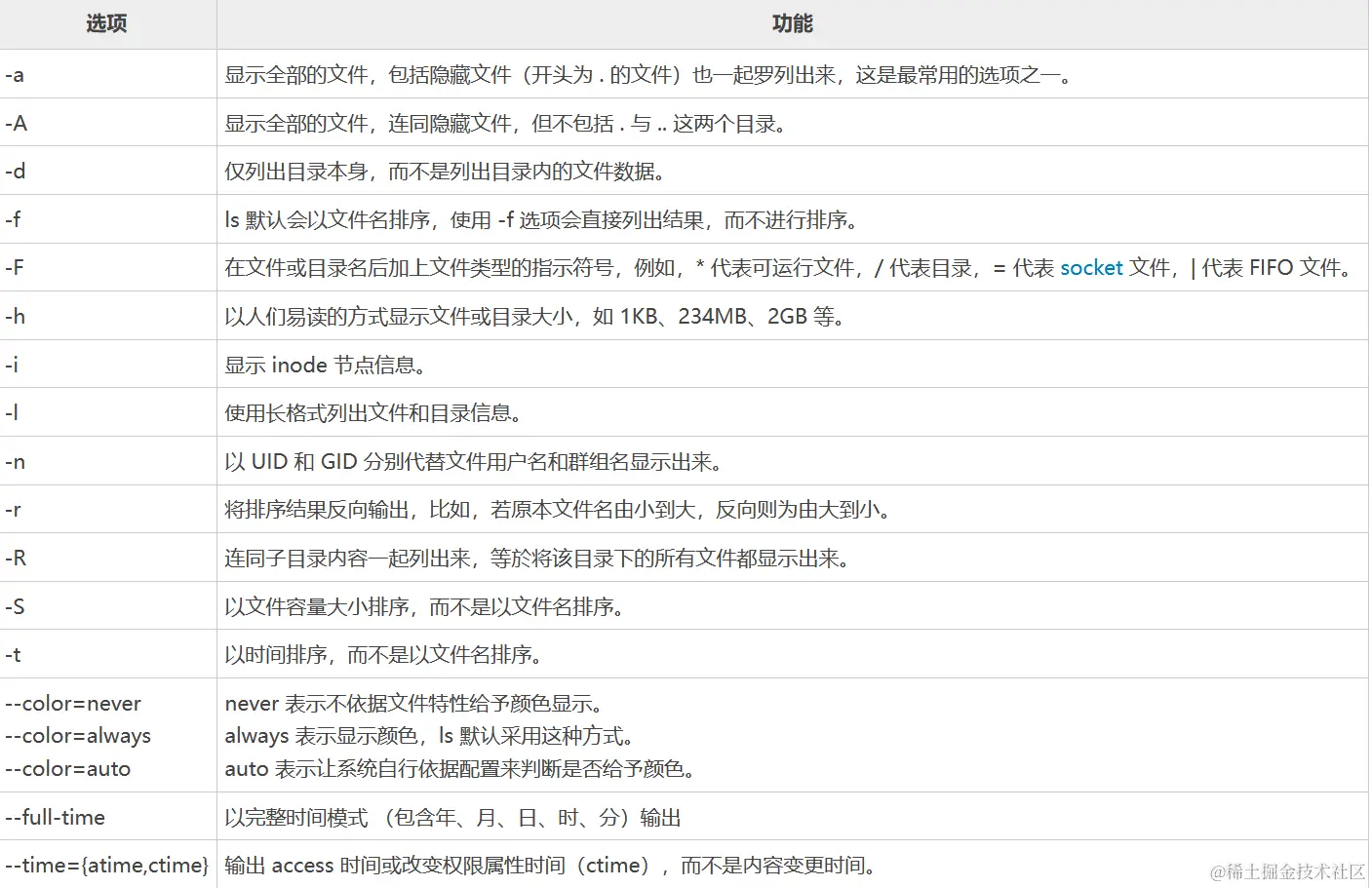1372x888 pixels.
Task: Click the description starting 以完整时间模式
Action: (x=453, y=818)
